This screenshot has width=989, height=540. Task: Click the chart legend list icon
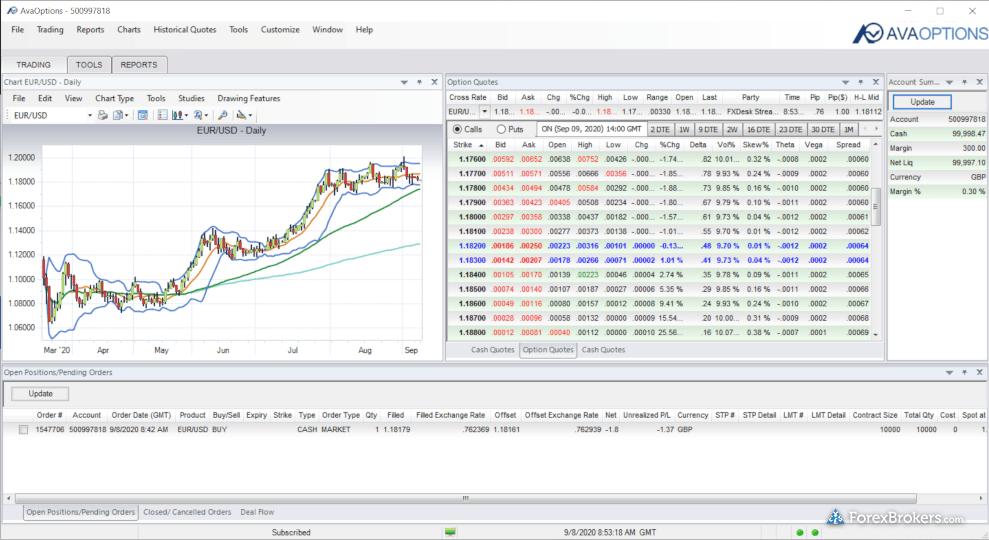tap(163, 115)
